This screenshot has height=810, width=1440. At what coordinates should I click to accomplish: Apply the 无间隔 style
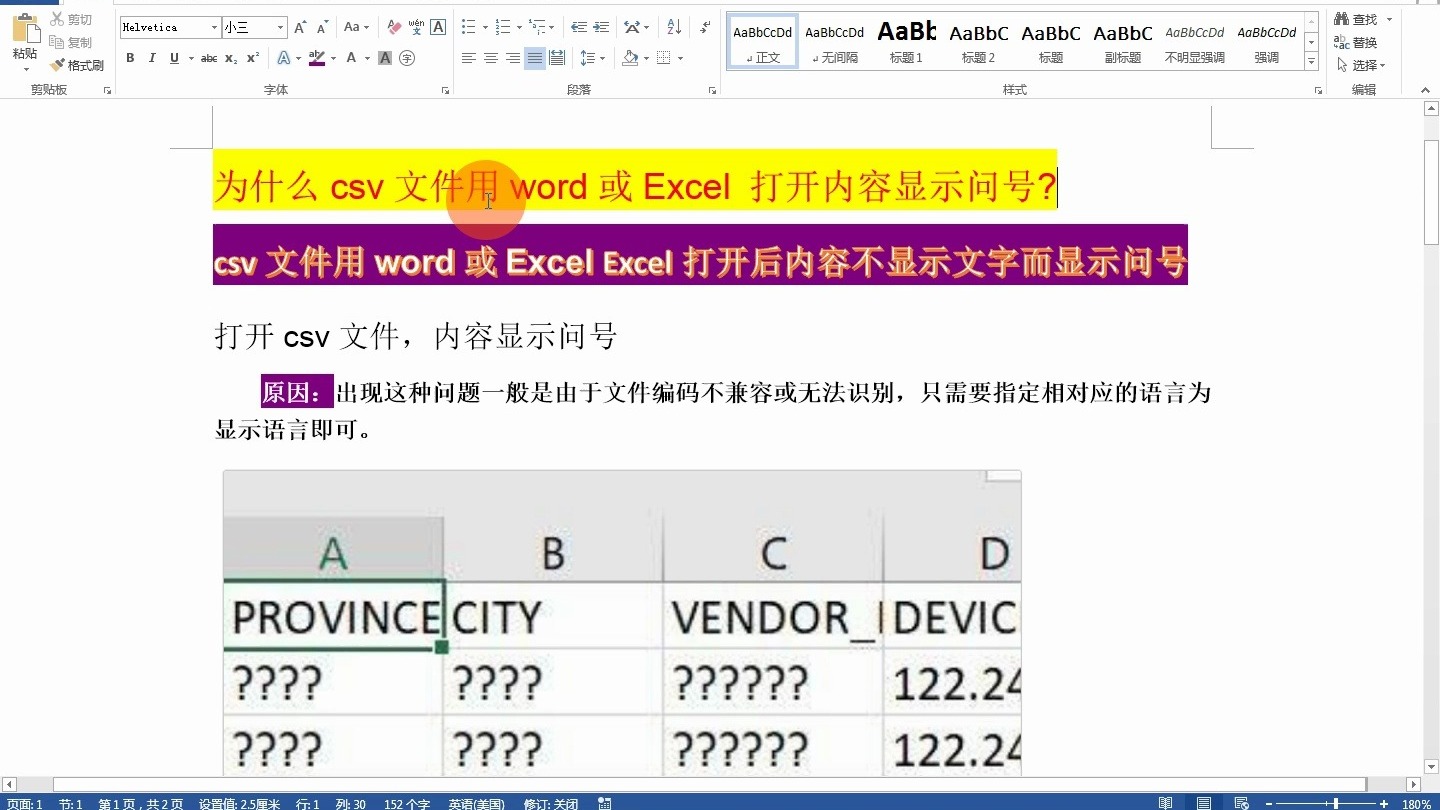(835, 41)
